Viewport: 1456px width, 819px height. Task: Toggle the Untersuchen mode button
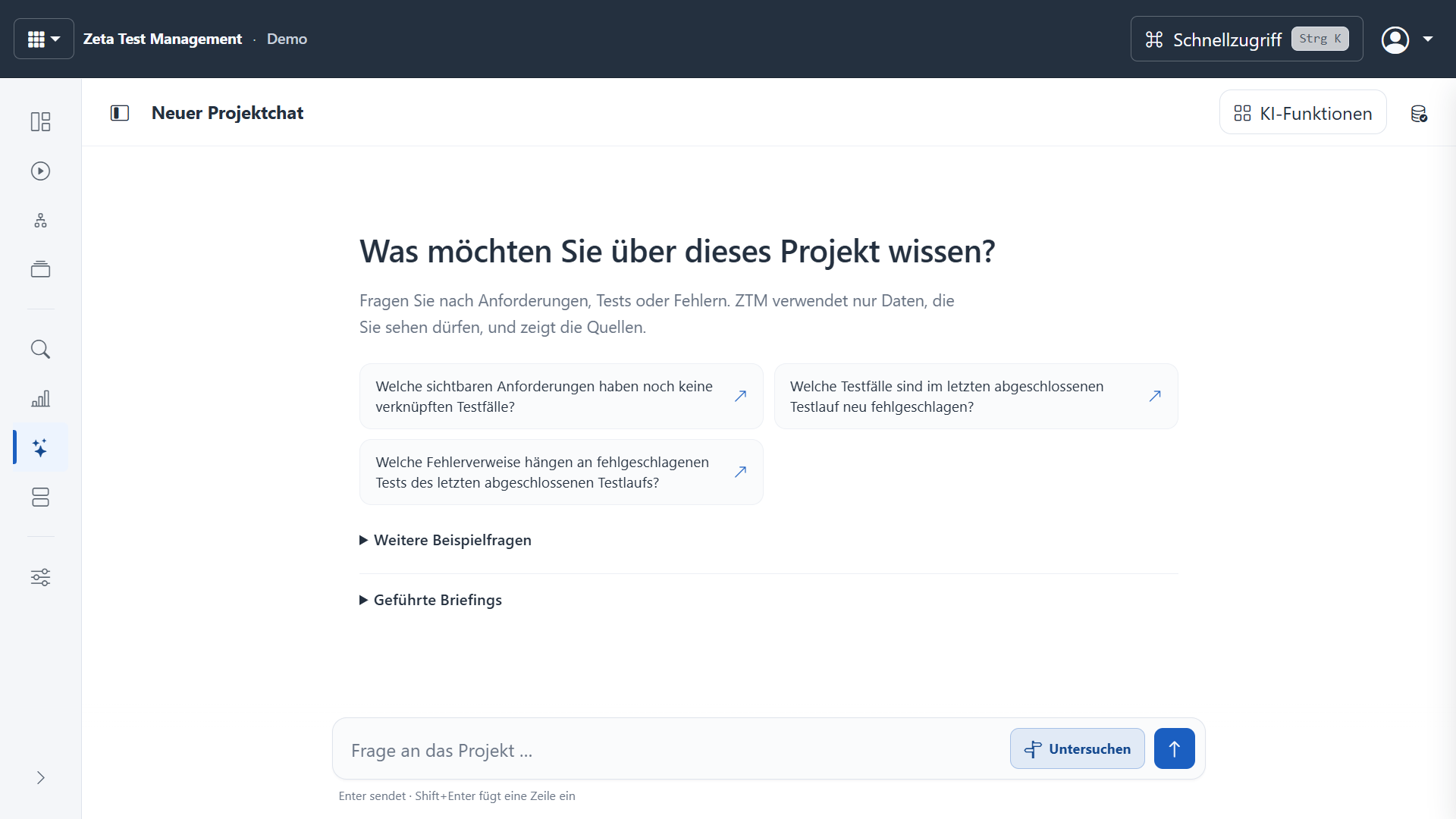coord(1078,749)
